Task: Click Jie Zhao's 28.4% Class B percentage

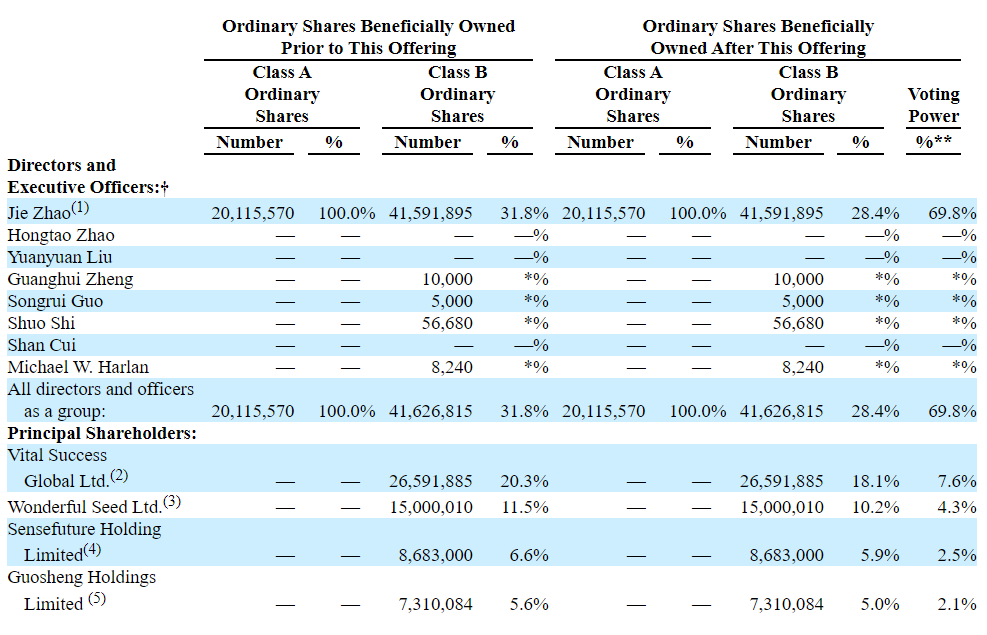Action: click(876, 213)
